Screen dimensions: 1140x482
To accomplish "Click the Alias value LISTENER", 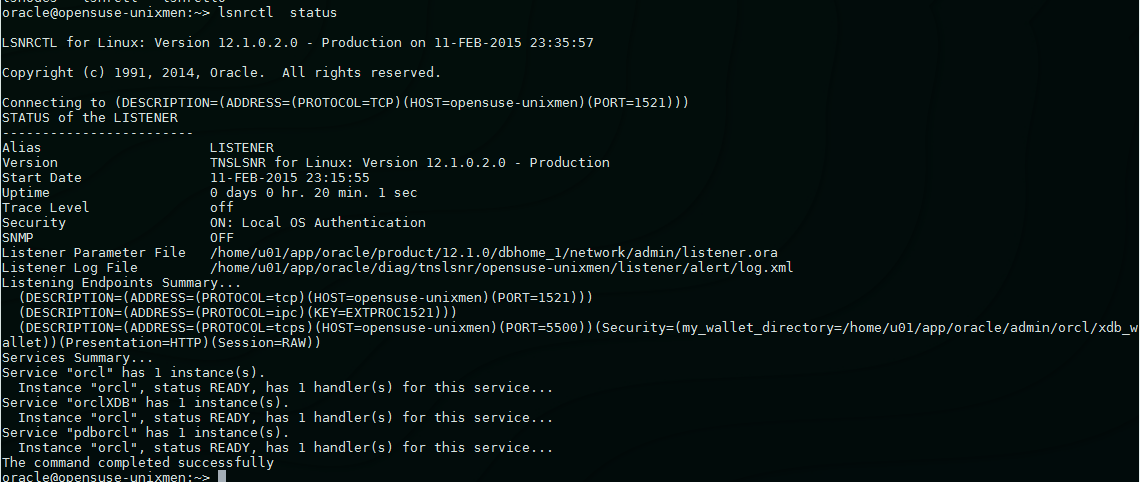I will [241, 148].
